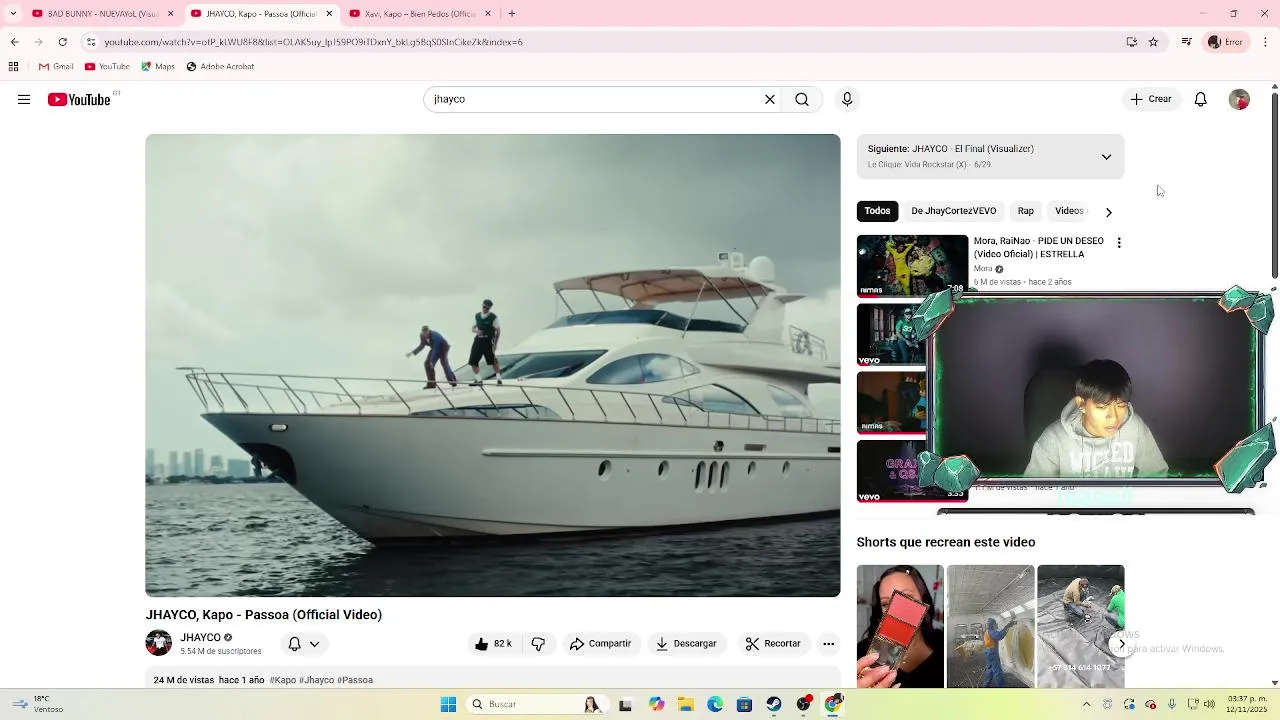Go back in browser history
Image resolution: width=1280 pixels, height=720 pixels.
[14, 42]
